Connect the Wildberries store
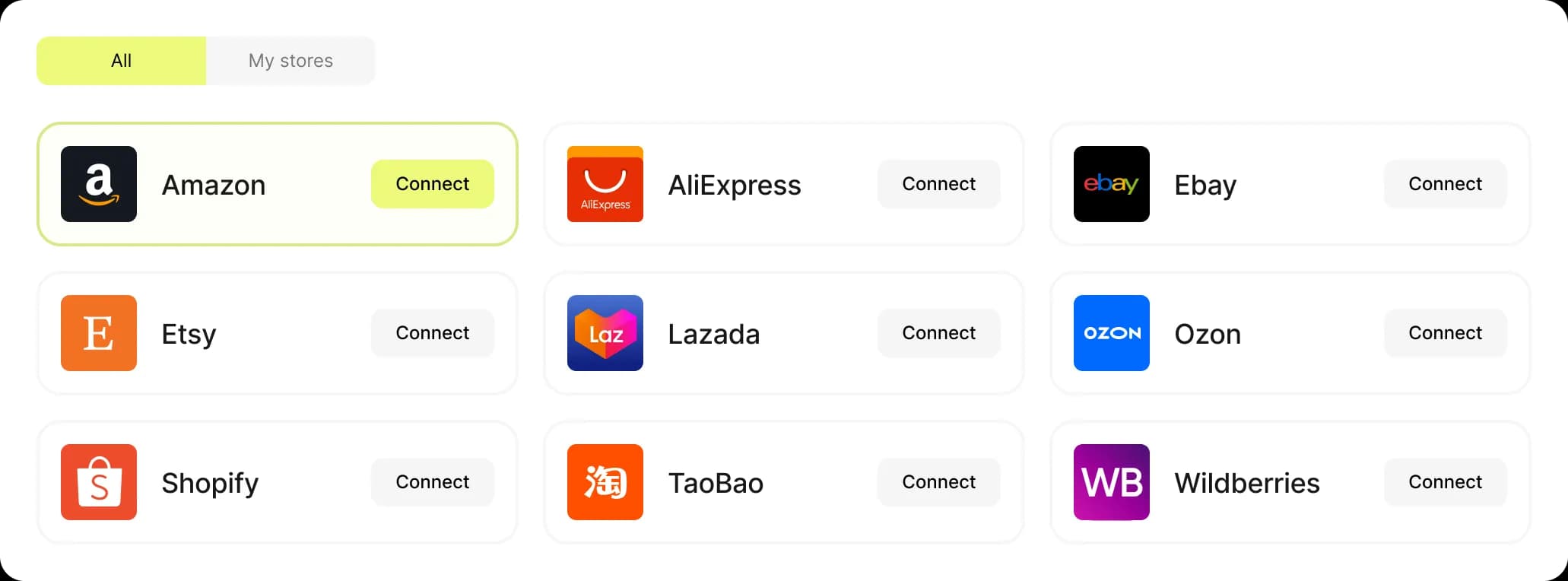1568x581 pixels. (x=1446, y=482)
